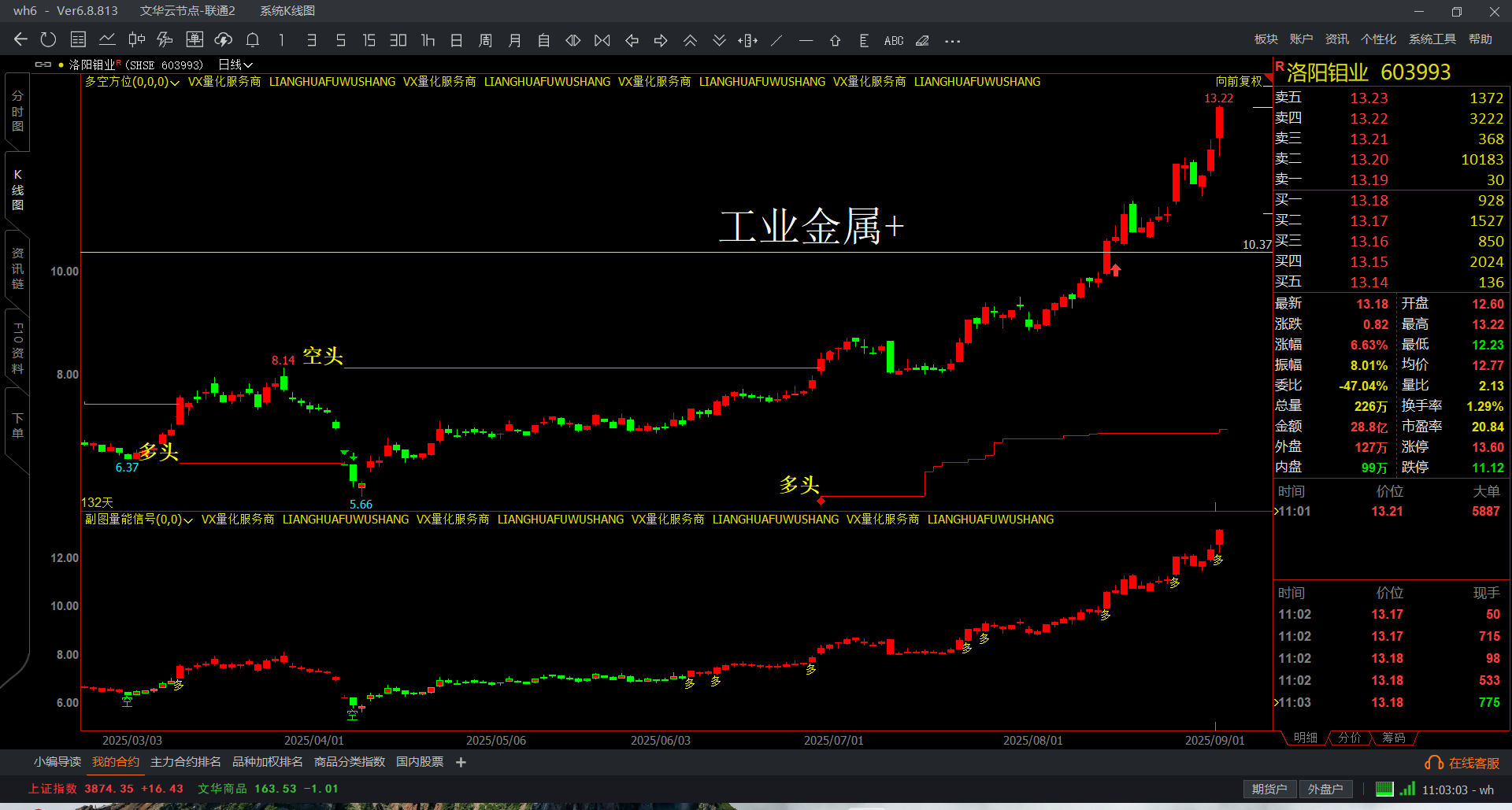Open the 资讯链 side tab
Image resolution: width=1512 pixels, height=810 pixels.
(x=17, y=268)
